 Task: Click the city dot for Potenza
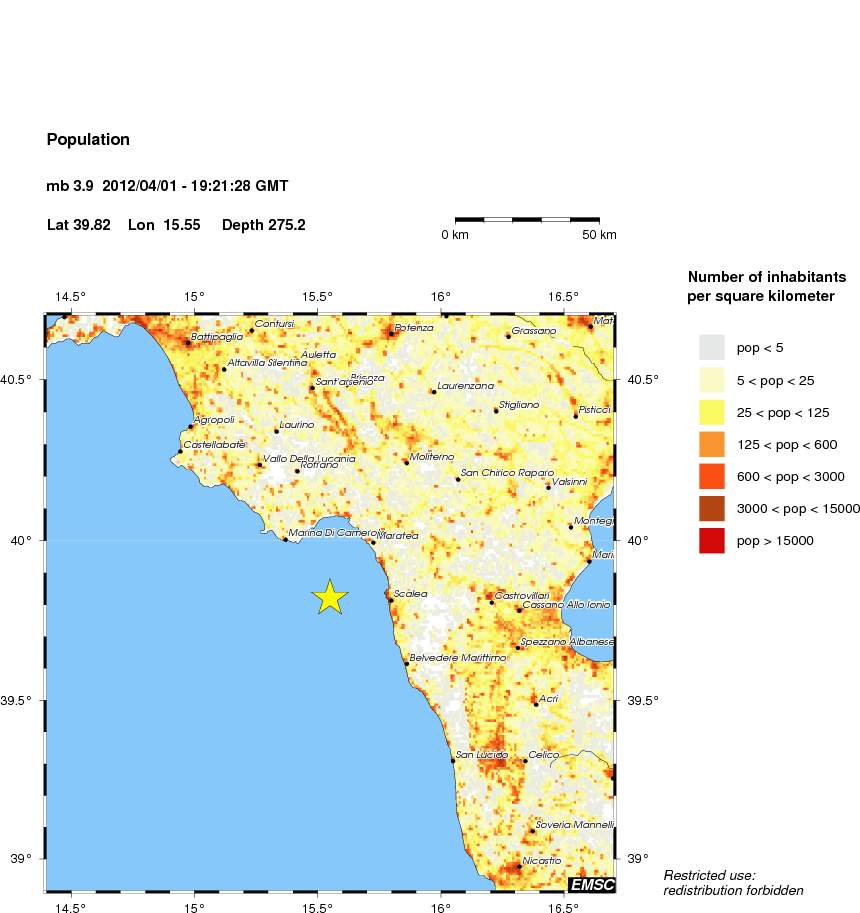[x=392, y=332]
